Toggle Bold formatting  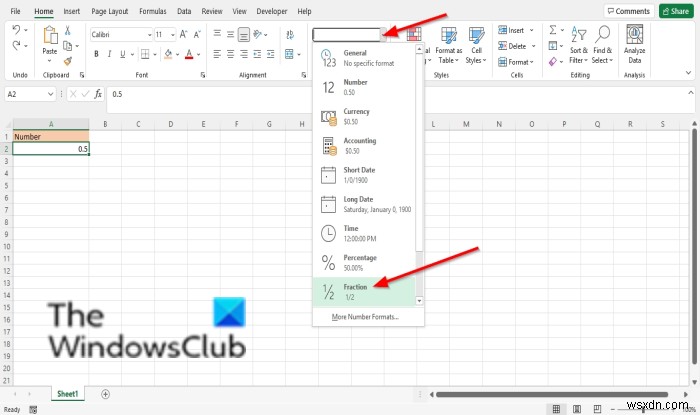[96, 54]
